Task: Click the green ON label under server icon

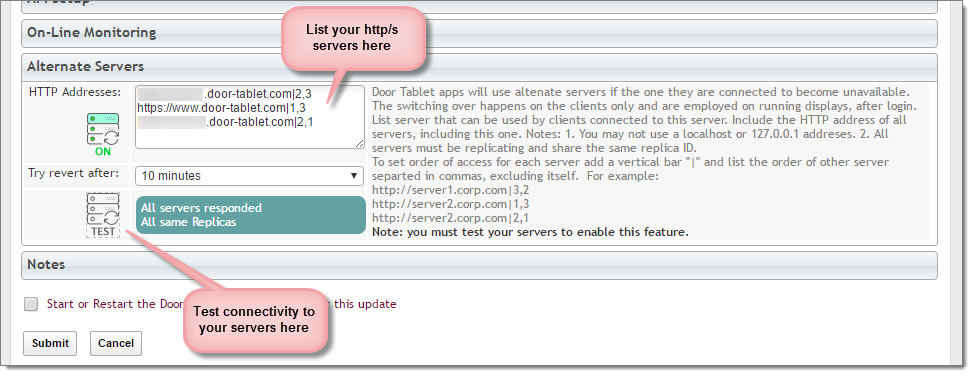Action: coord(103,151)
